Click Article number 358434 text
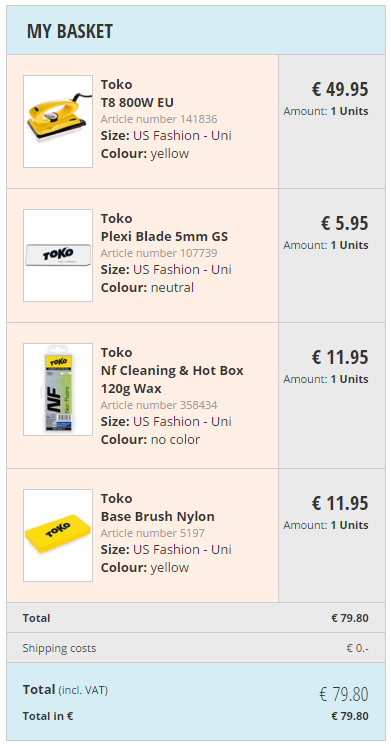 point(159,405)
